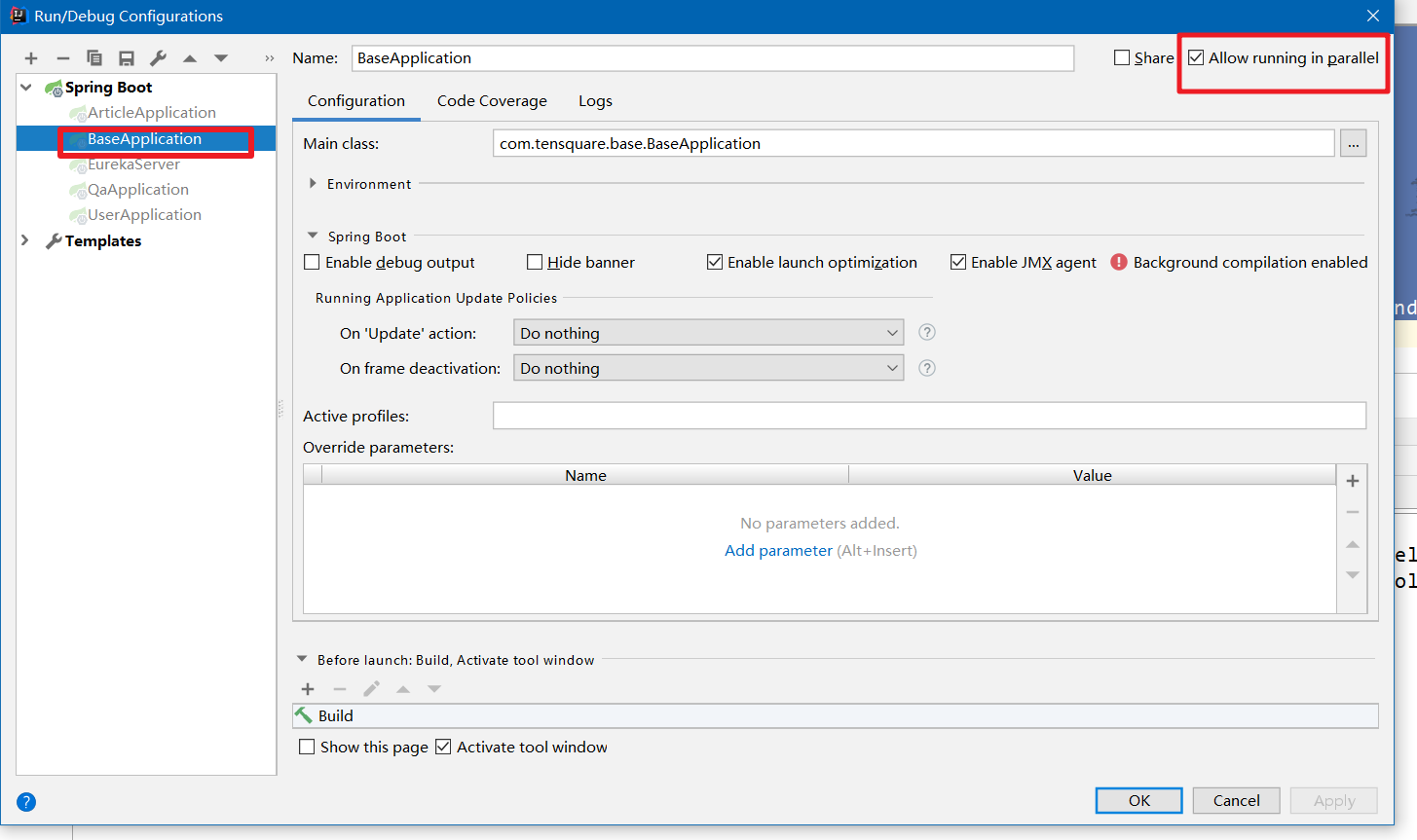Click the OK button

click(x=1139, y=800)
